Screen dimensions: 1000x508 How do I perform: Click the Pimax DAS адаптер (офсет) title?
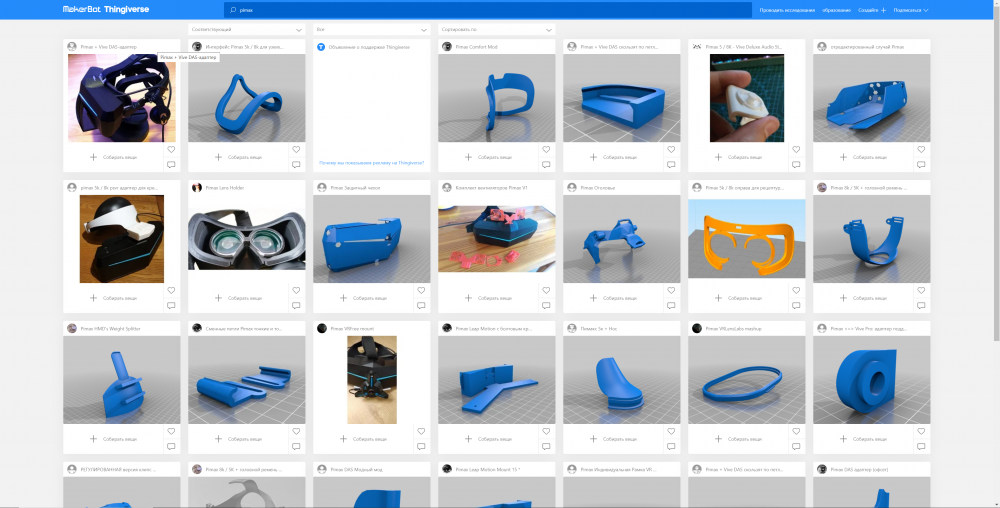pyautogui.click(x=859, y=469)
